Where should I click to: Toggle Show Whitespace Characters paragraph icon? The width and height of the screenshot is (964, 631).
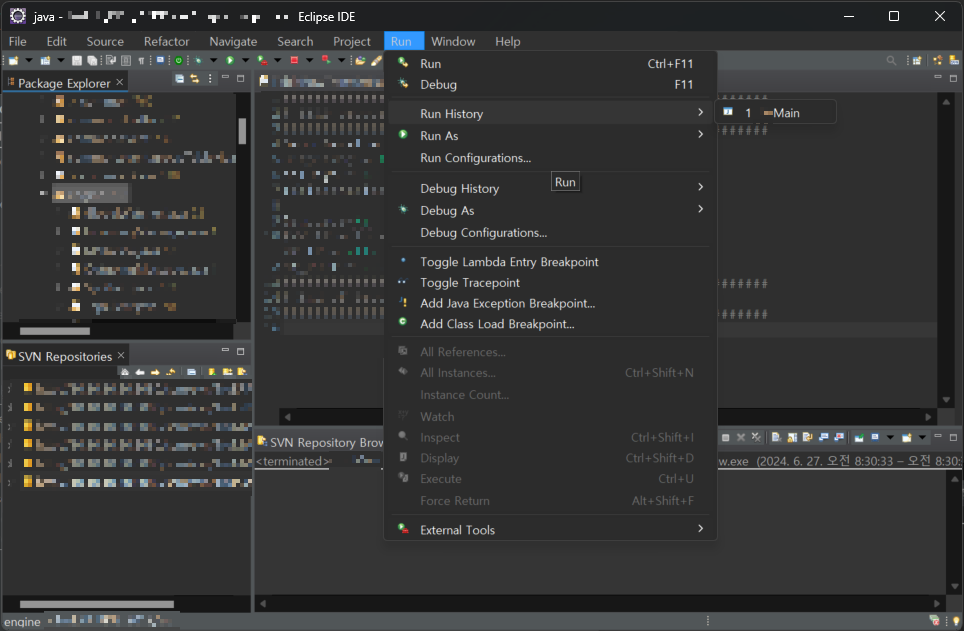coord(141,60)
